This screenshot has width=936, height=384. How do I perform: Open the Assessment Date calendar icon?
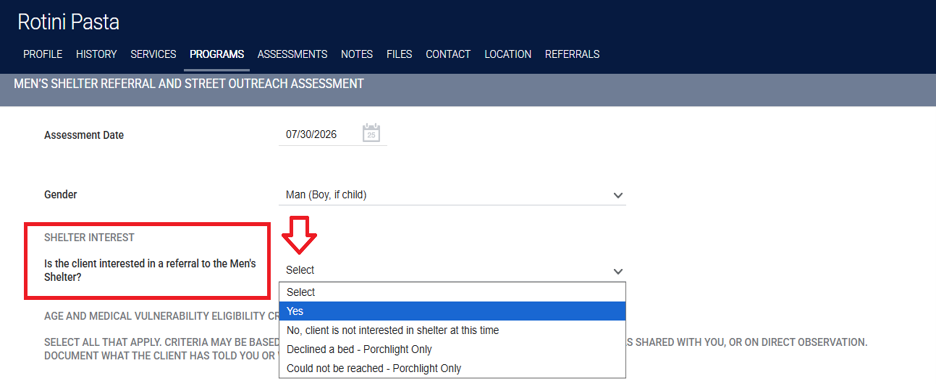tap(371, 134)
